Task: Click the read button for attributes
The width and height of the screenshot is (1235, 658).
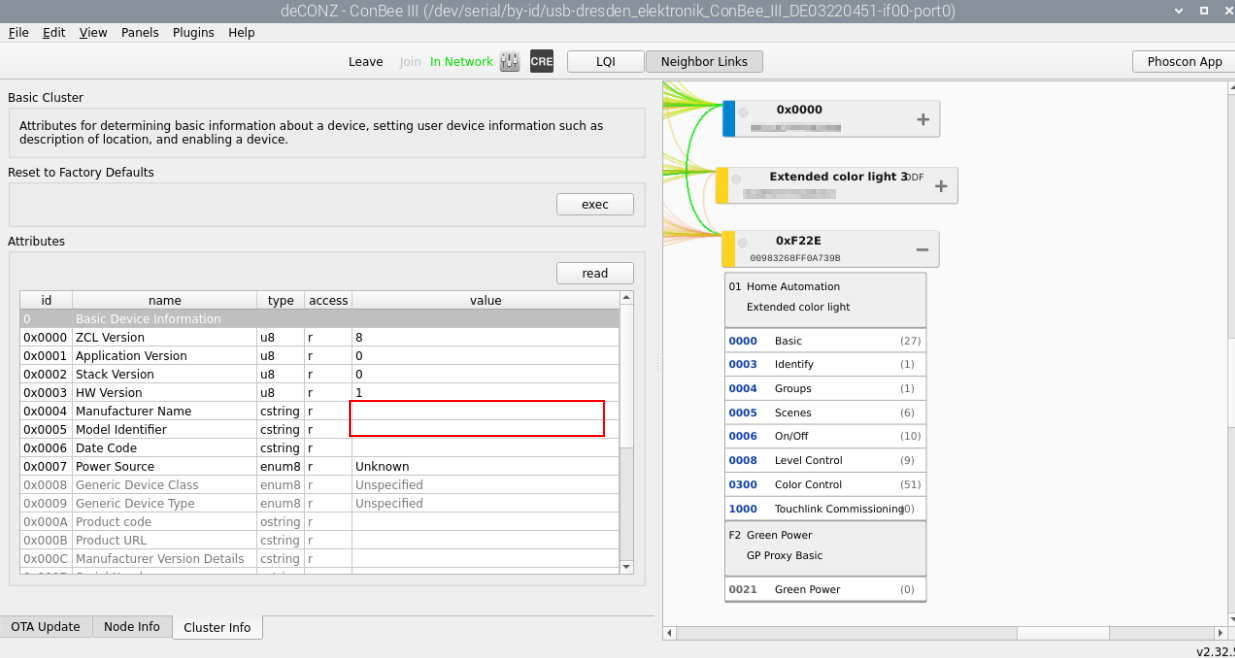Action: pyautogui.click(x=595, y=273)
